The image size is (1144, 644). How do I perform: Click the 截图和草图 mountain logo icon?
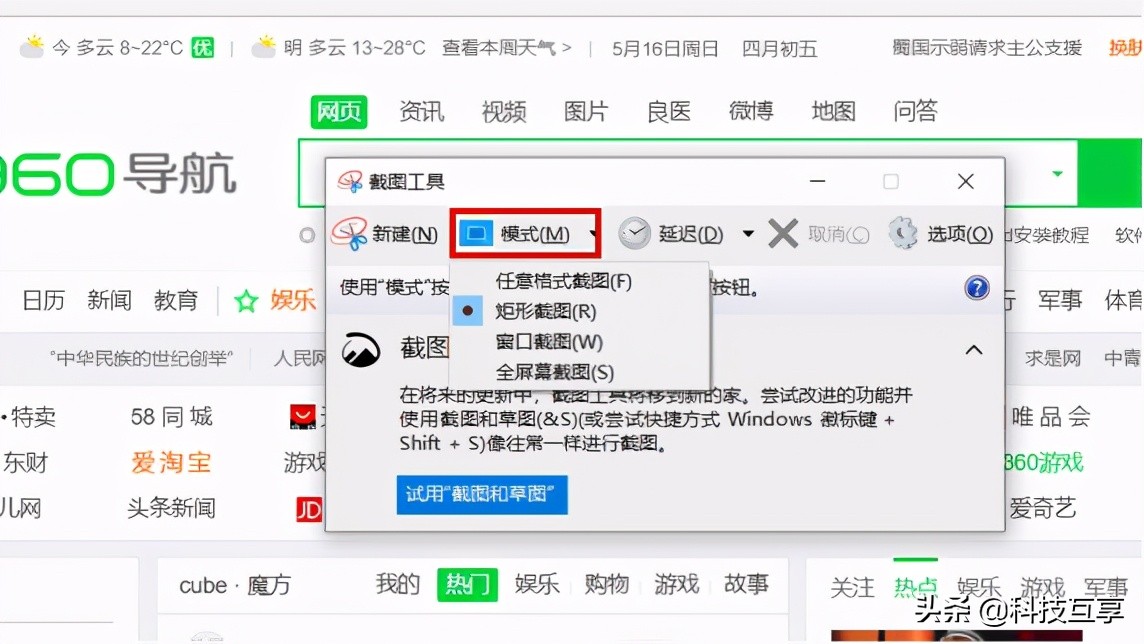pos(361,350)
